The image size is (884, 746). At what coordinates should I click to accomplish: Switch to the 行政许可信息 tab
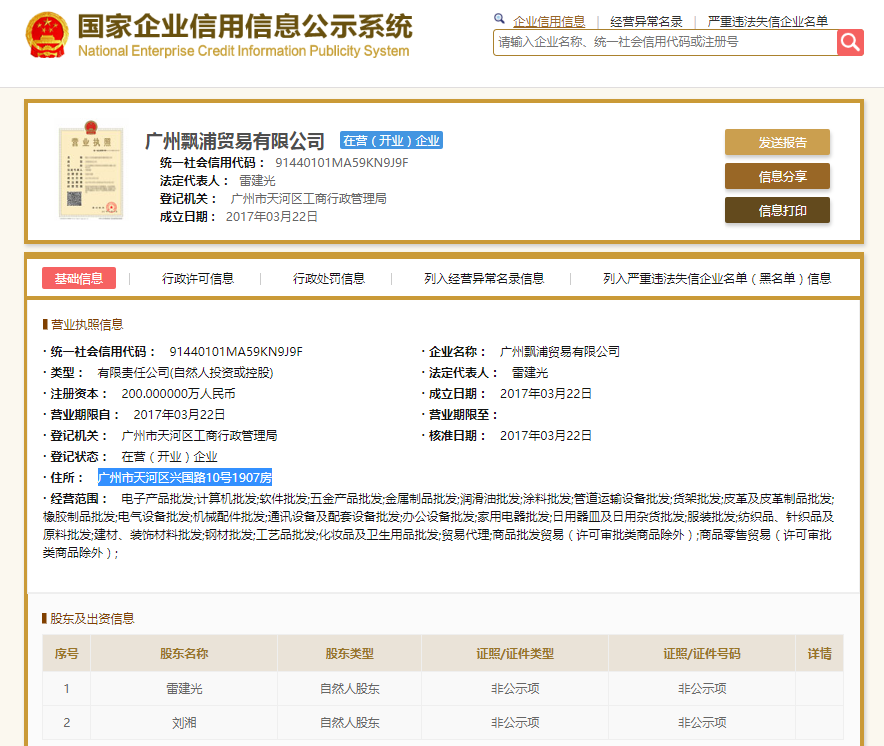pyautogui.click(x=197, y=278)
